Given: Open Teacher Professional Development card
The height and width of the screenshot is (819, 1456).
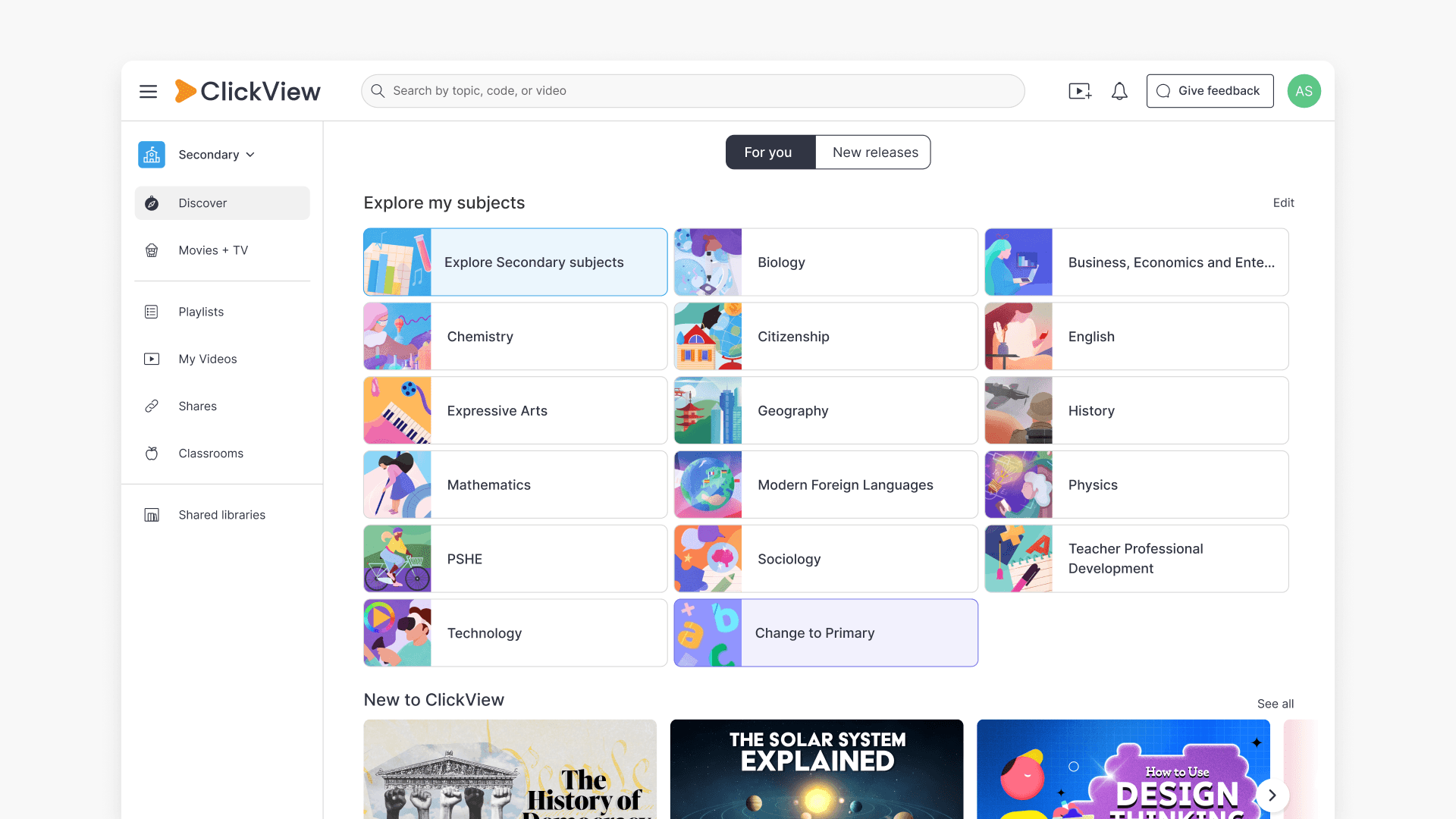Looking at the screenshot, I should tap(1136, 559).
